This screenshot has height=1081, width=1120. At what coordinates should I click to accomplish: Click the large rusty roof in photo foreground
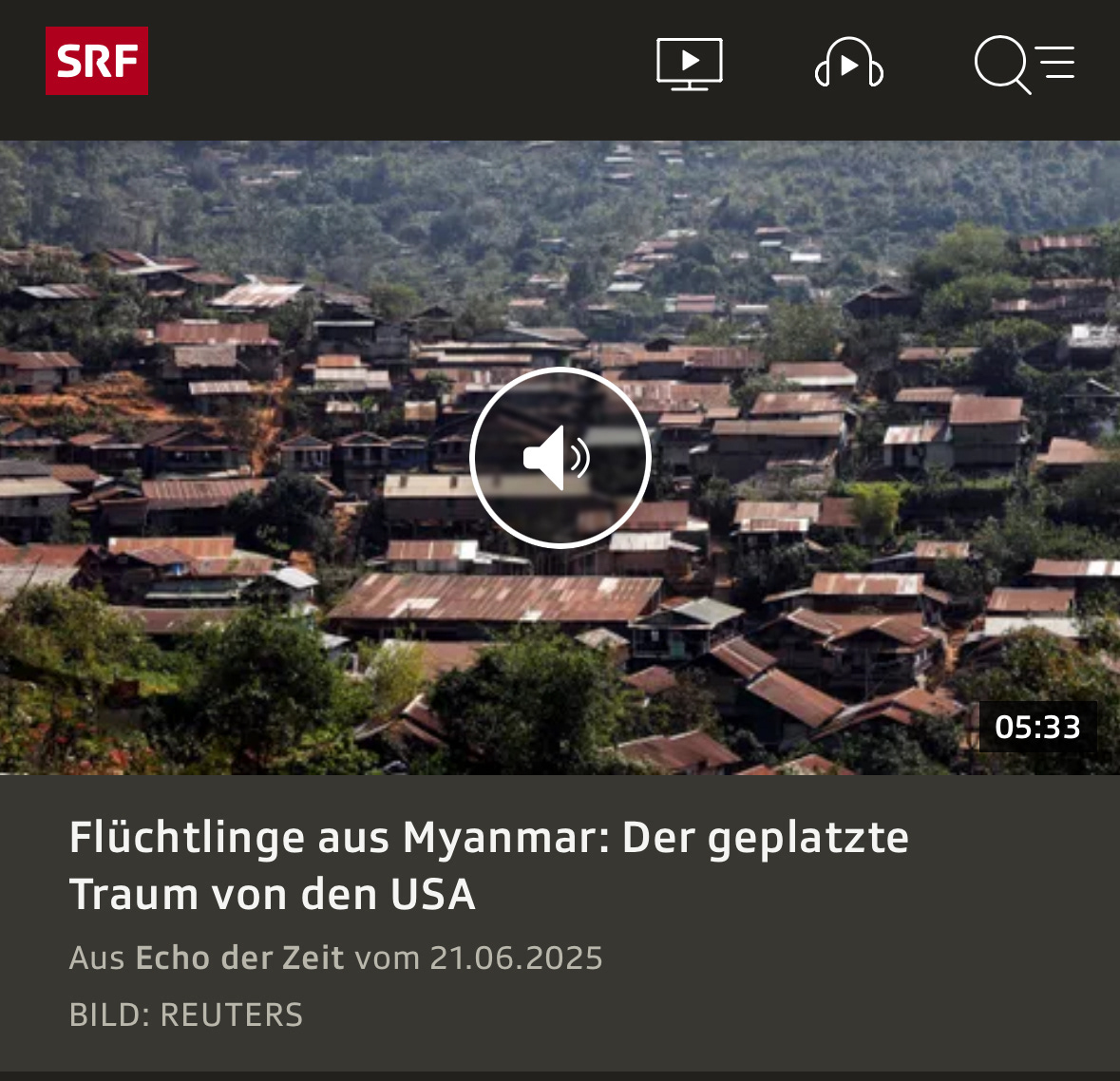pyautogui.click(x=495, y=598)
